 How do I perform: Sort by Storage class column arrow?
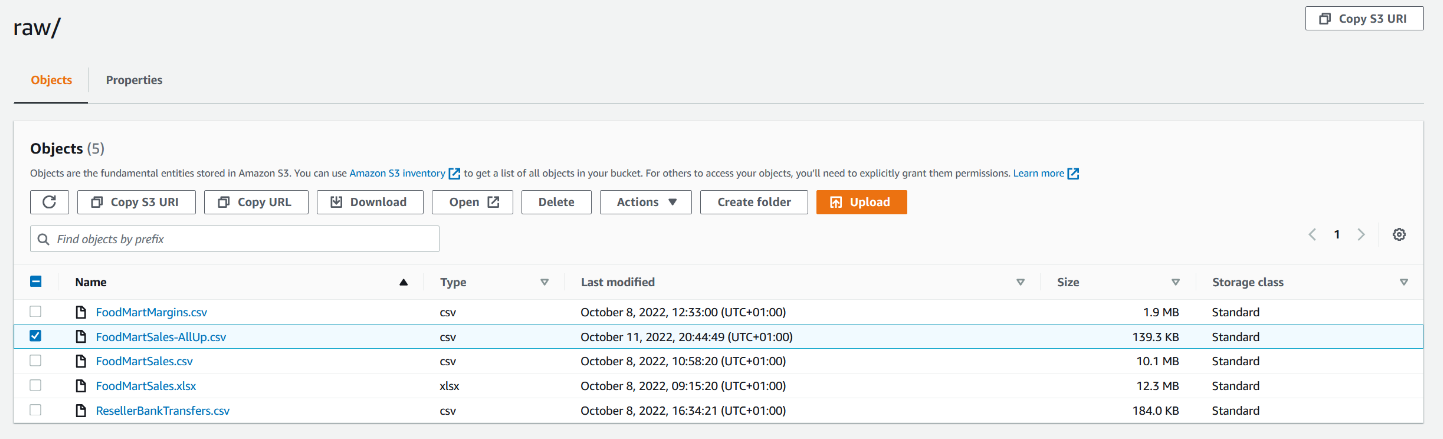[x=1404, y=282]
